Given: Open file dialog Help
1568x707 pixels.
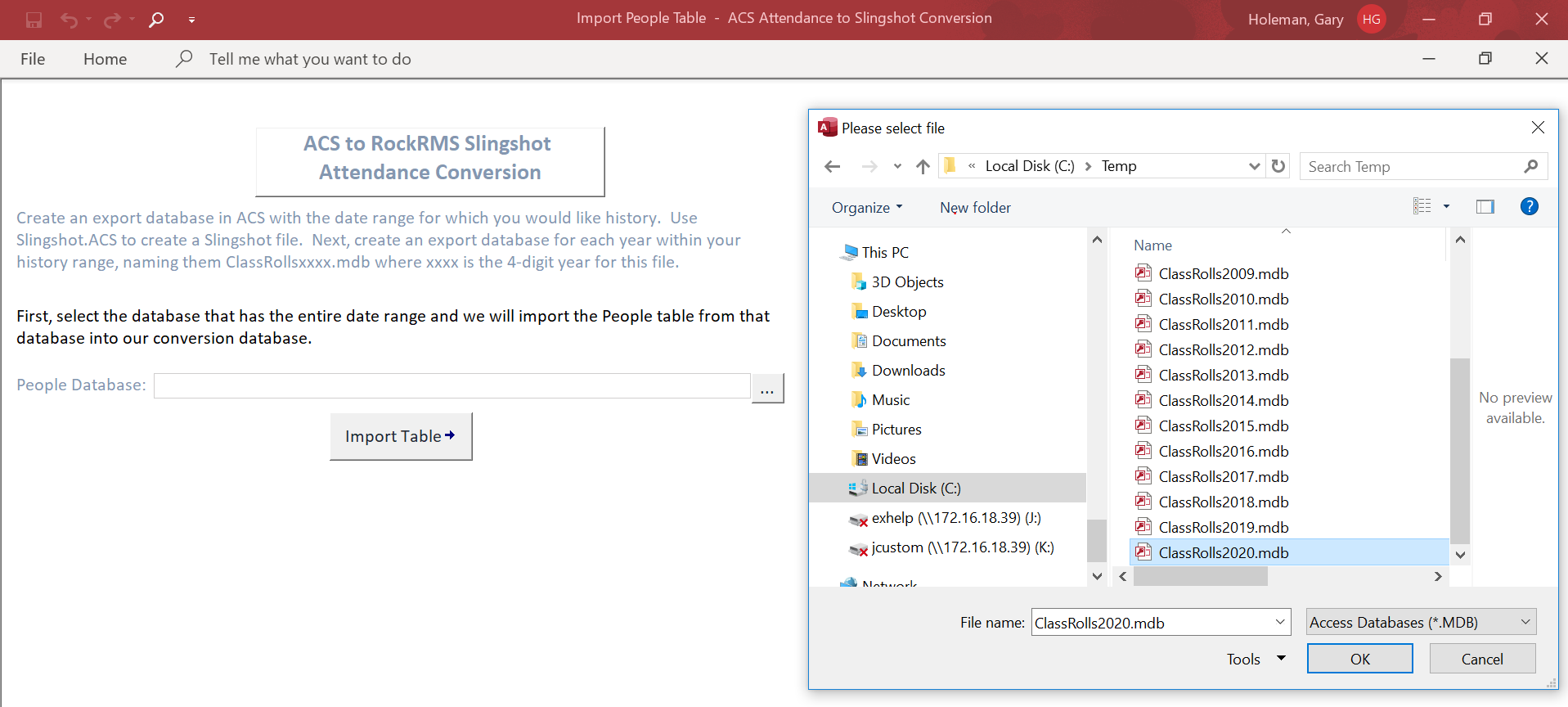Looking at the screenshot, I should coord(1529,206).
